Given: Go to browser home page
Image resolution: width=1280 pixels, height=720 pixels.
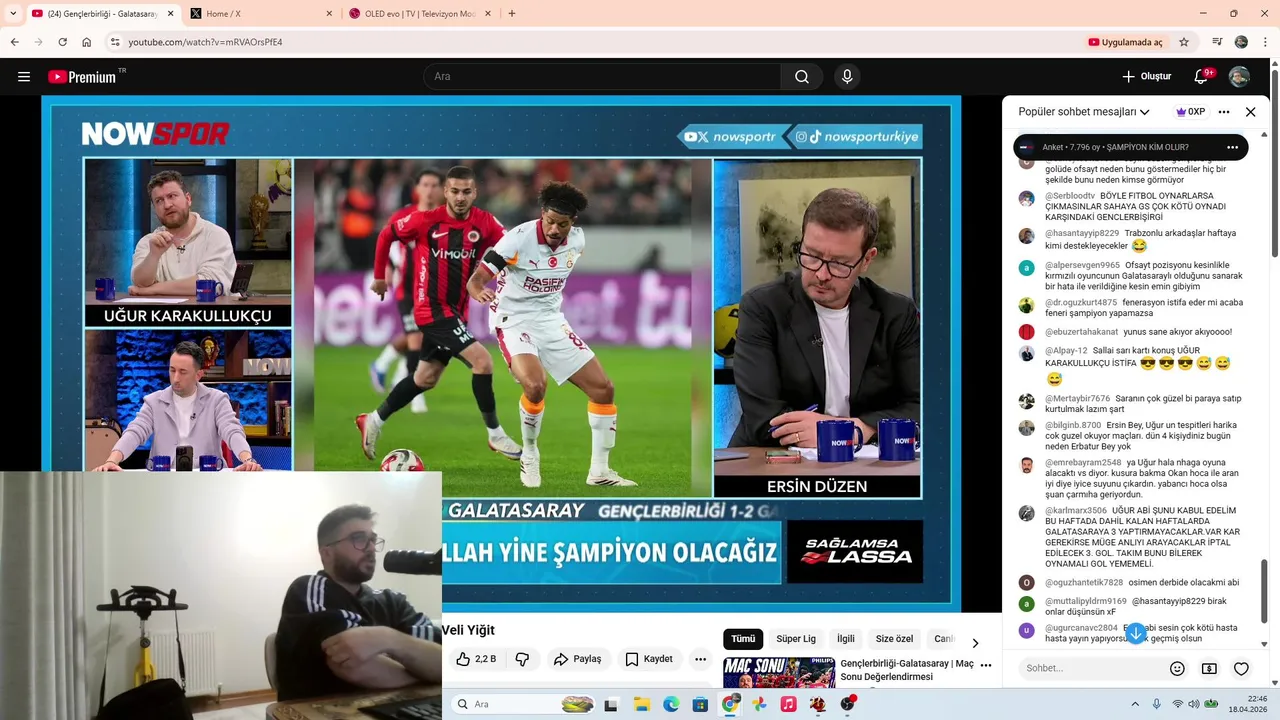Looking at the screenshot, I should [x=87, y=42].
